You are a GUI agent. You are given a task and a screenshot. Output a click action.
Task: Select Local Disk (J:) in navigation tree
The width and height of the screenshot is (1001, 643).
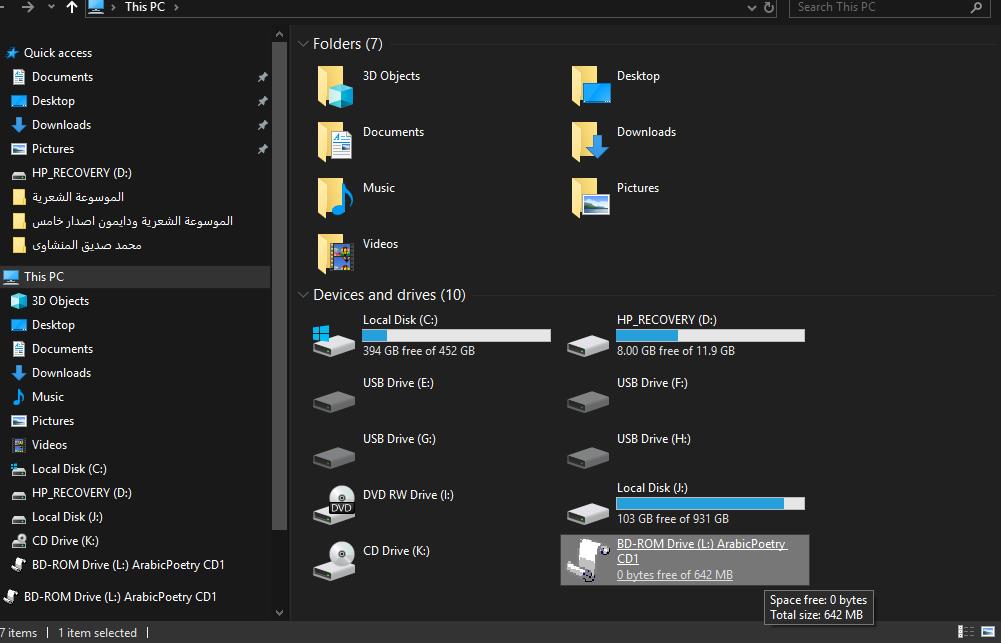pyautogui.click(x=67, y=517)
